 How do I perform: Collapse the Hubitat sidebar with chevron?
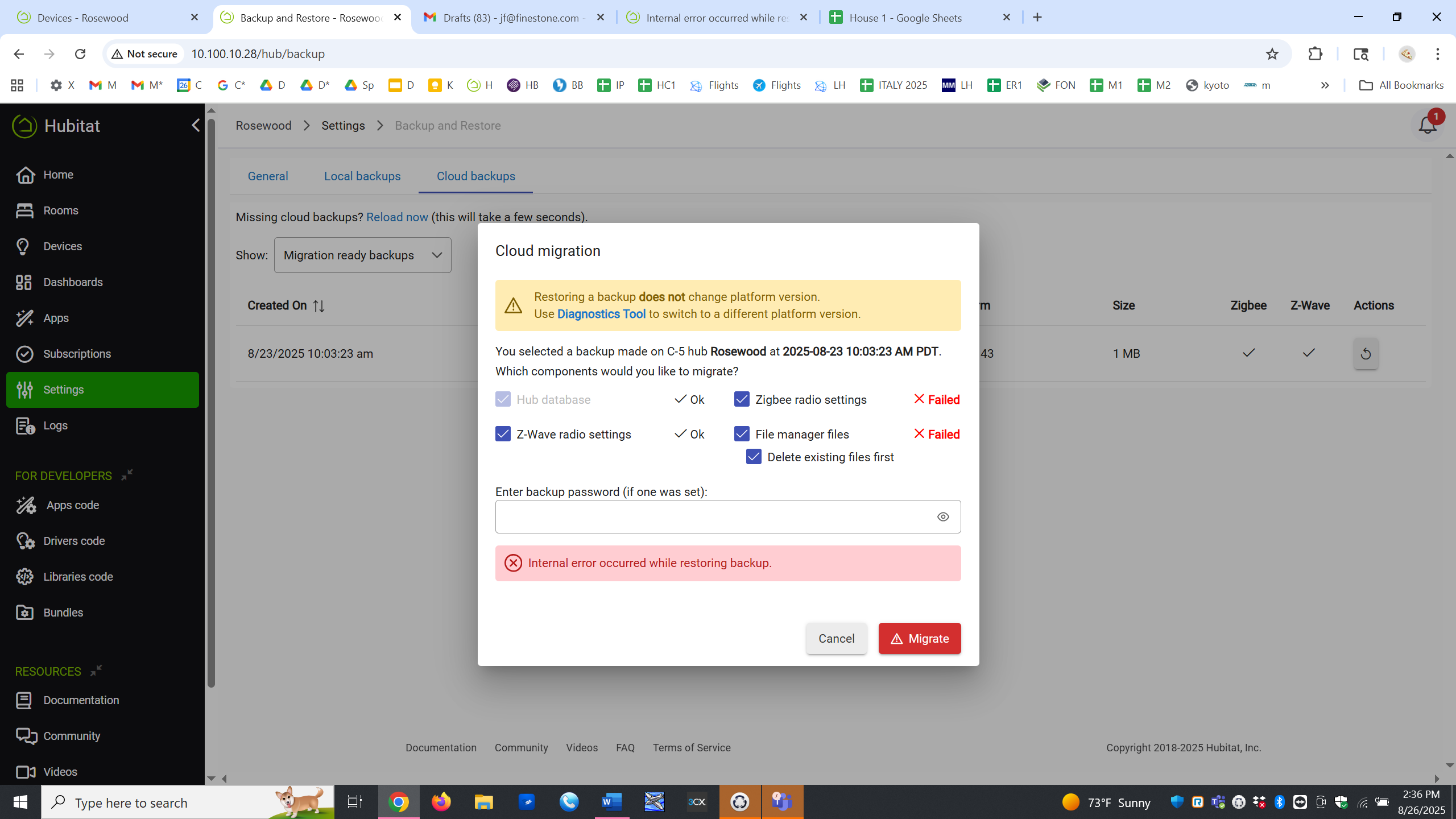click(196, 125)
